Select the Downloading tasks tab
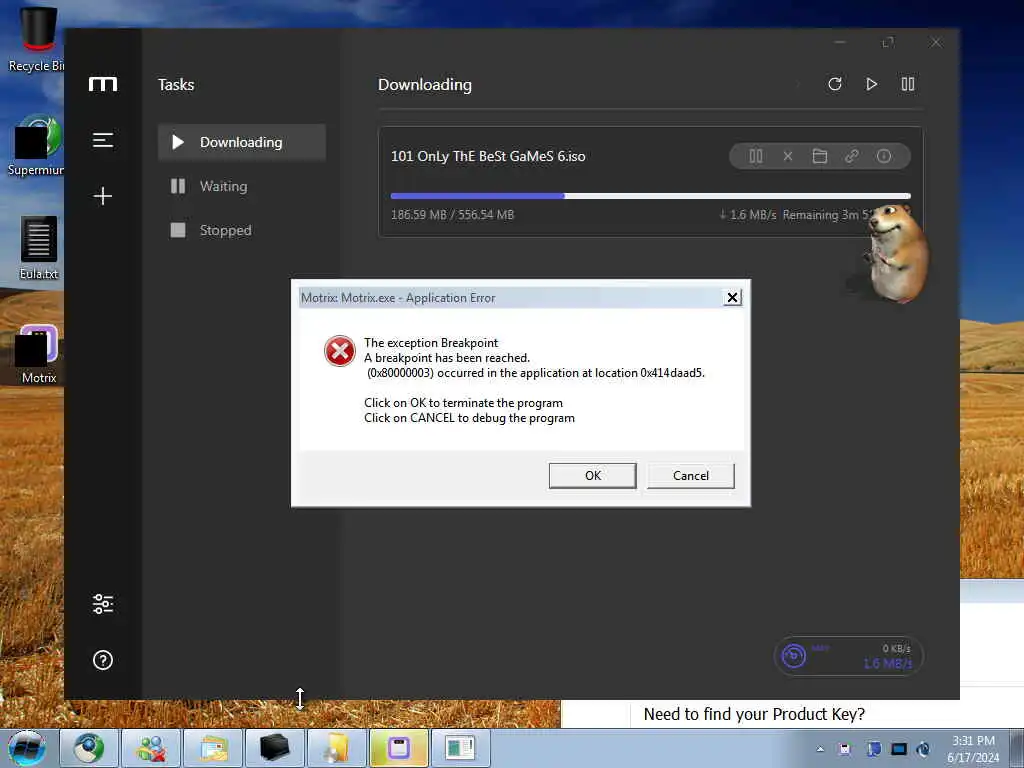This screenshot has width=1024, height=768. pos(242,142)
